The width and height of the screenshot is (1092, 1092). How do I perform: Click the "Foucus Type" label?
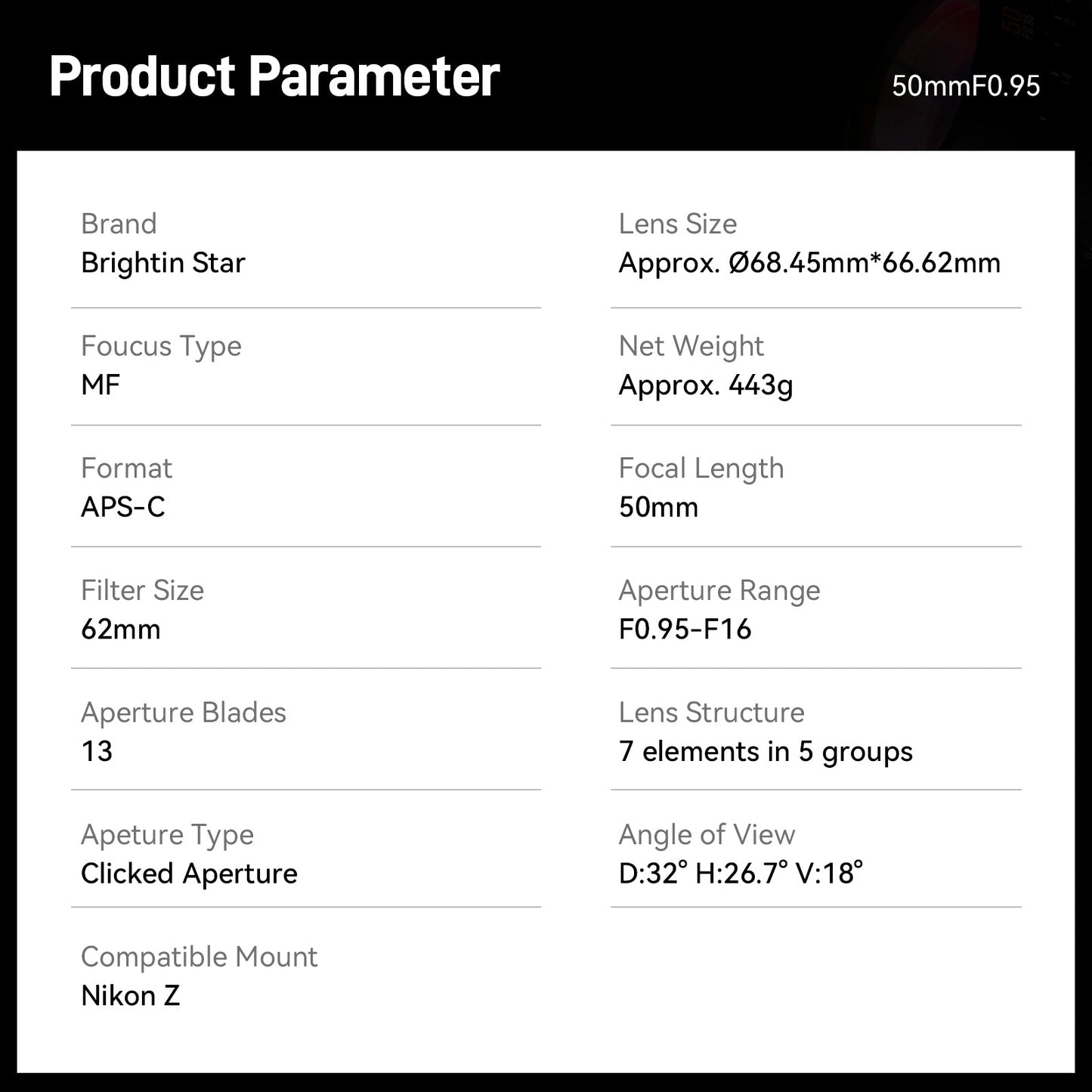click(161, 346)
